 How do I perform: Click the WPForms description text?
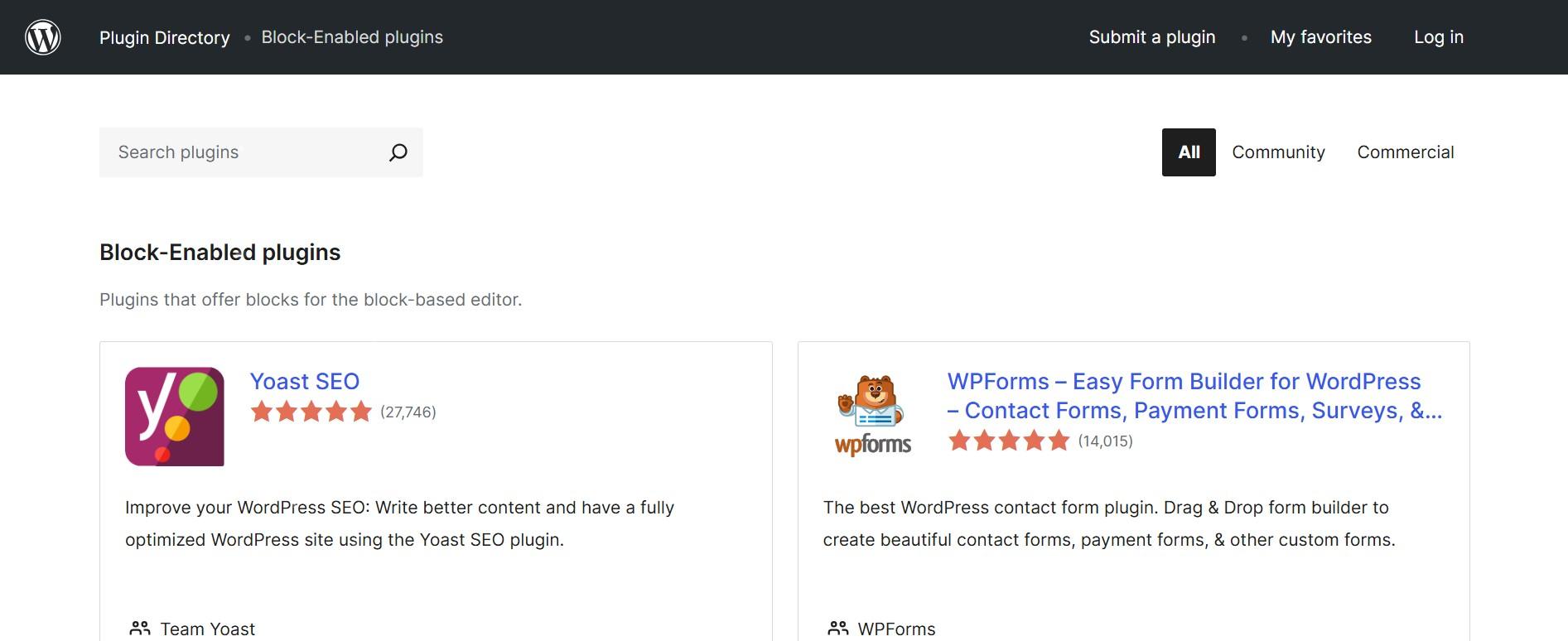click(x=1109, y=523)
